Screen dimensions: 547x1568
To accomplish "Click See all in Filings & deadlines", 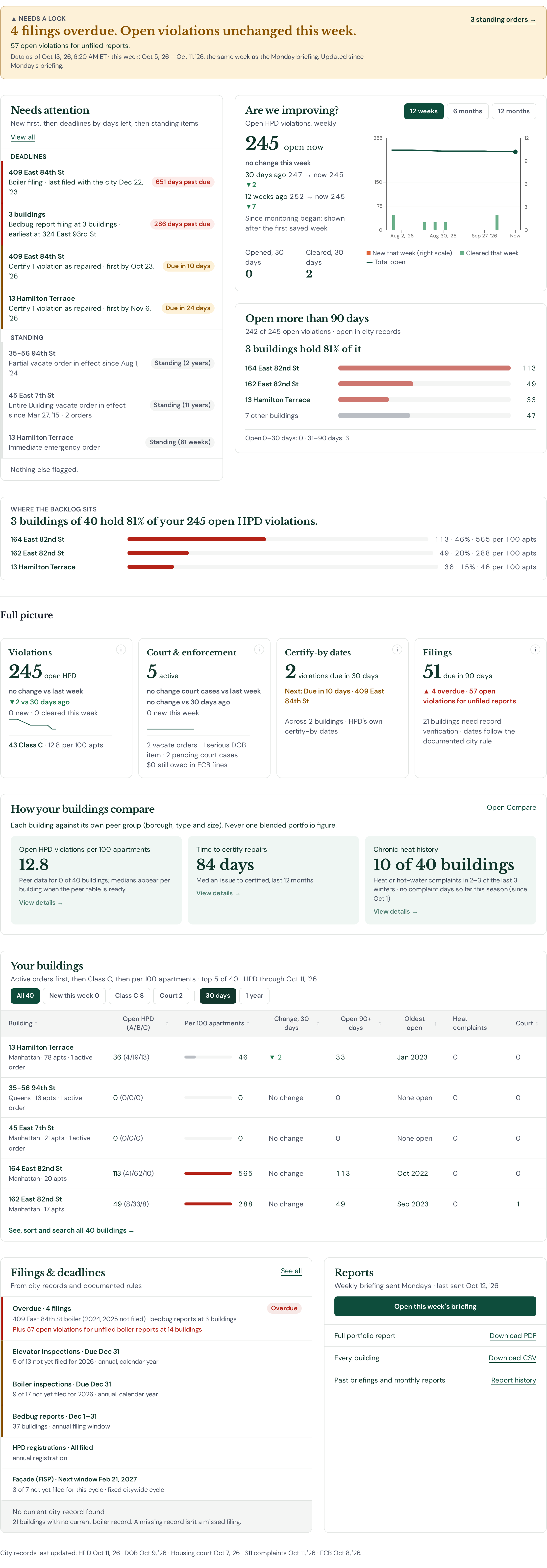I will (x=291, y=1271).
